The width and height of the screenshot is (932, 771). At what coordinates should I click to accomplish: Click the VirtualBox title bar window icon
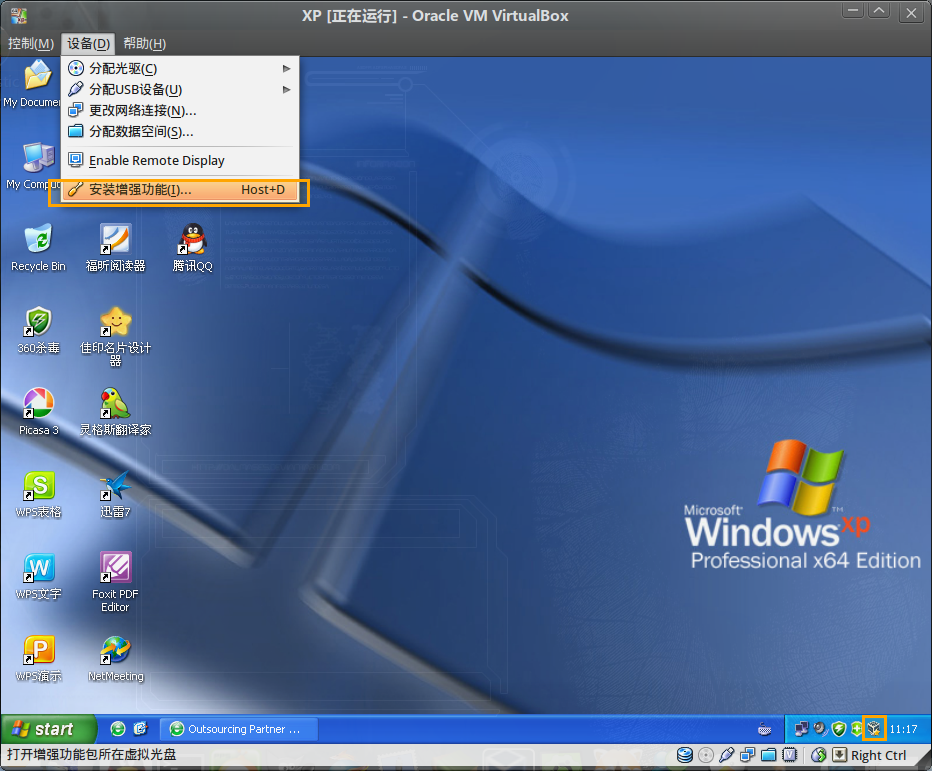pyautogui.click(x=18, y=15)
